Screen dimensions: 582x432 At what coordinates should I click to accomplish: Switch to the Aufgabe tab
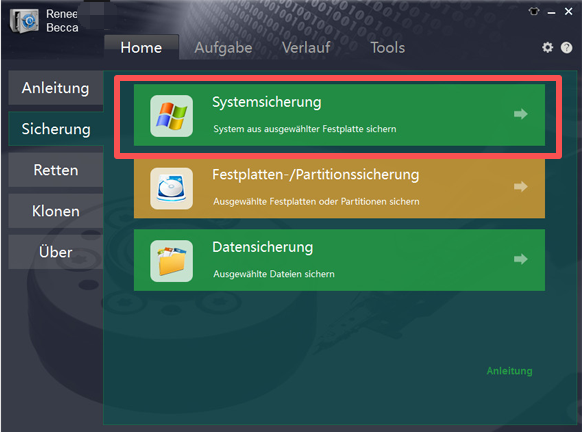(223, 48)
